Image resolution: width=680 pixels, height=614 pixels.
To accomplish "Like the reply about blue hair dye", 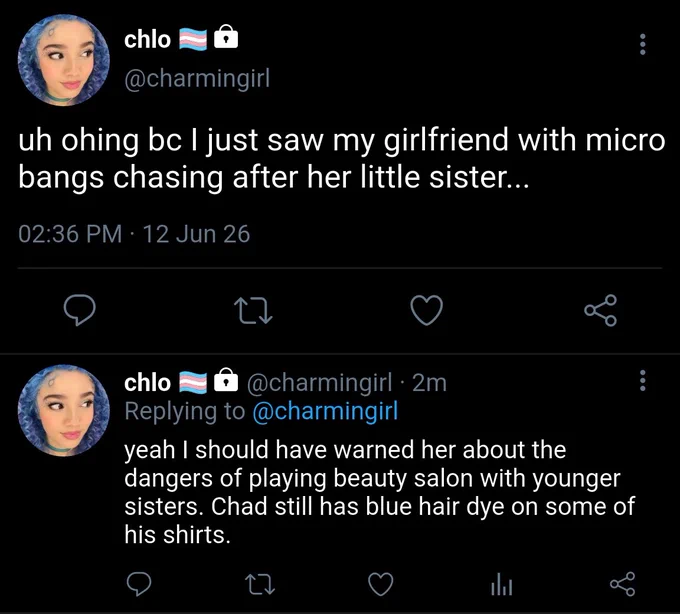I will [381, 584].
